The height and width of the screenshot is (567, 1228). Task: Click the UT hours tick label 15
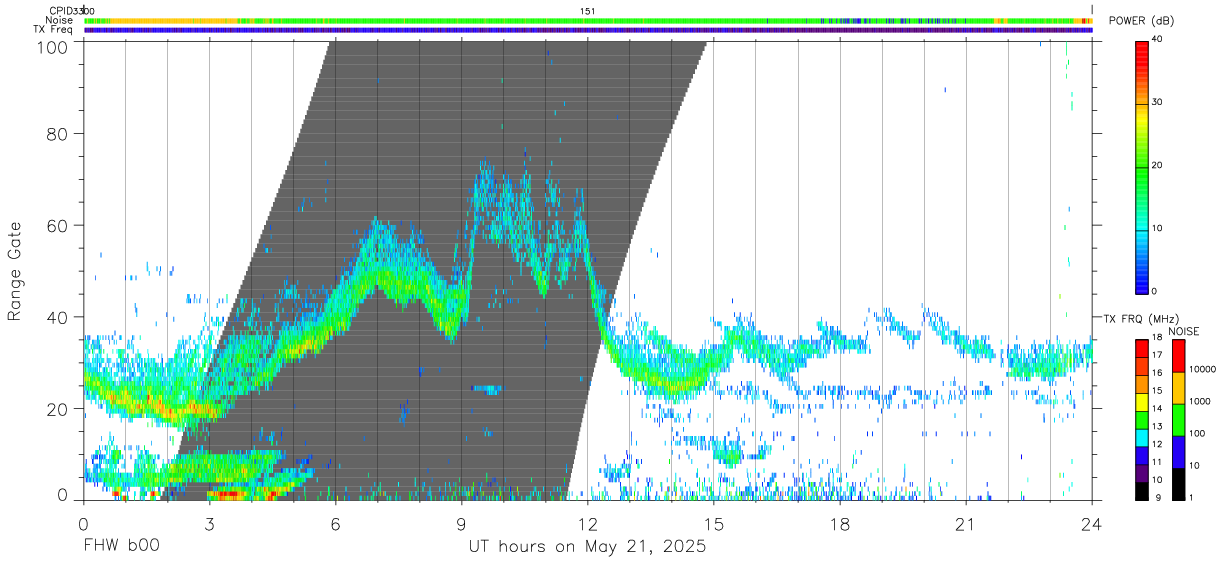(713, 523)
